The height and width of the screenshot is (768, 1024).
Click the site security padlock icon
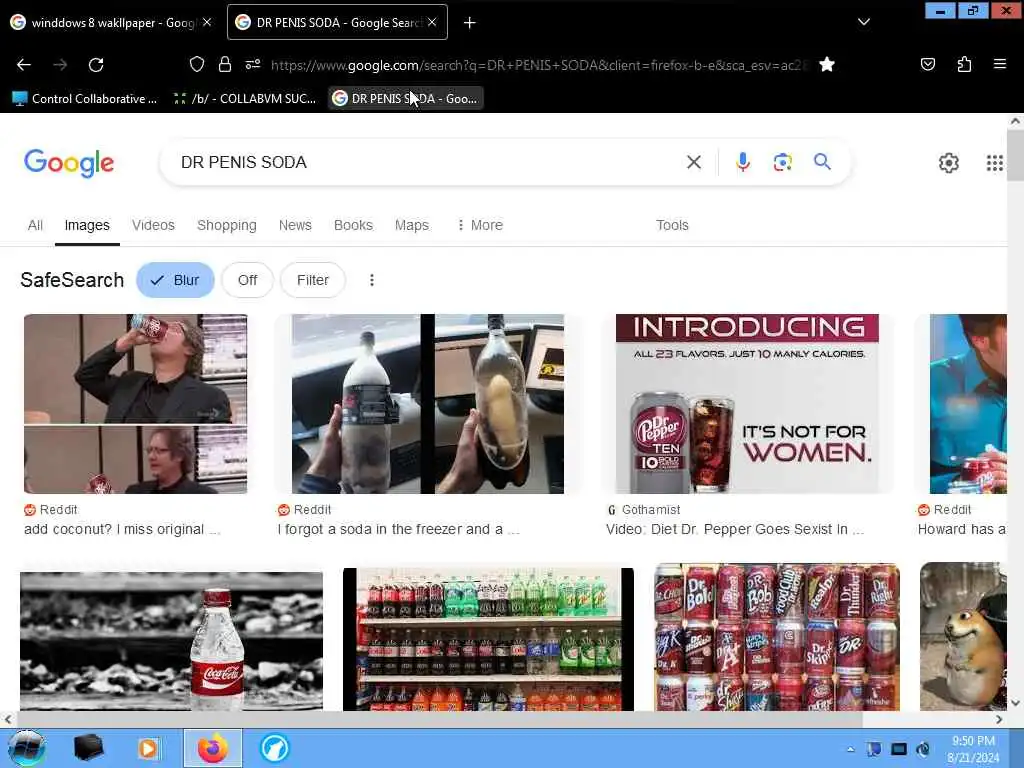225,64
